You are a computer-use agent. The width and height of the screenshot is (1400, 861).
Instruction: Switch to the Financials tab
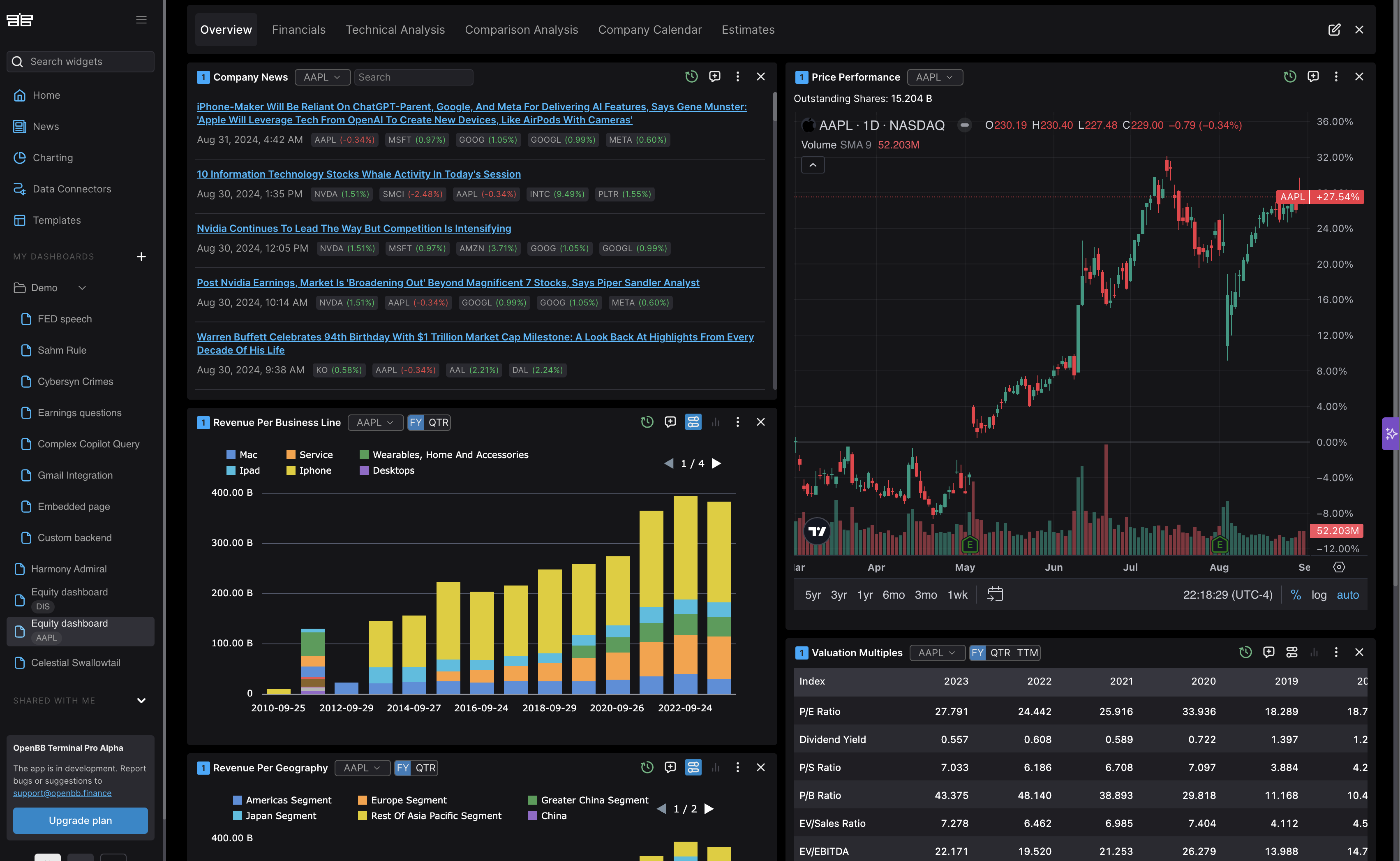point(299,30)
